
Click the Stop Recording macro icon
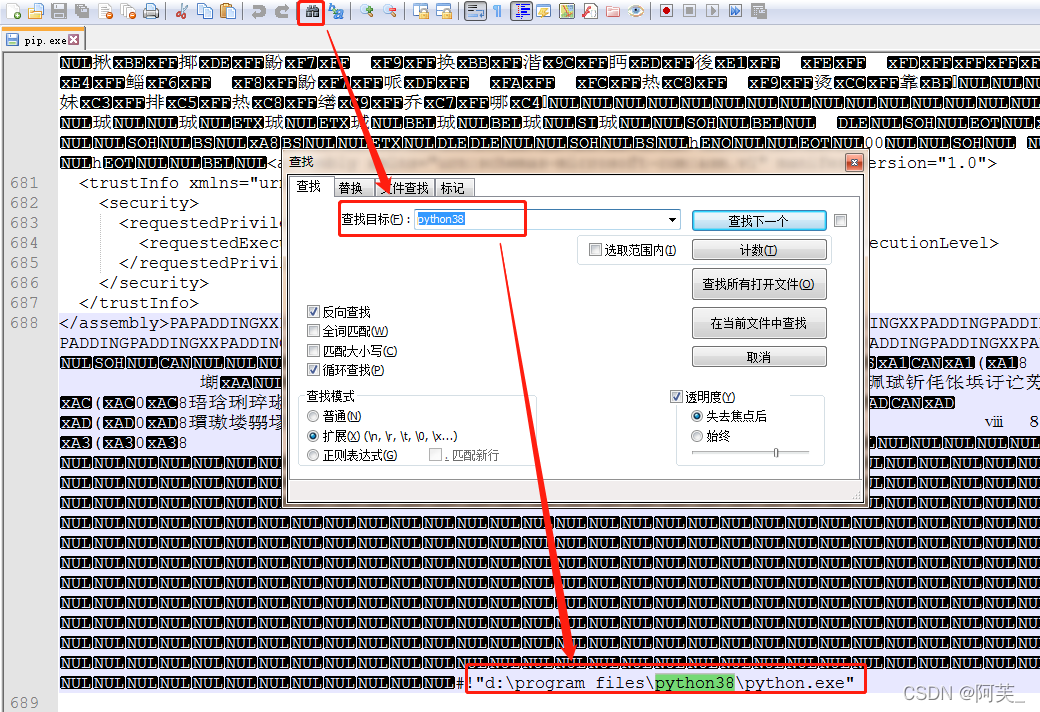(690, 11)
